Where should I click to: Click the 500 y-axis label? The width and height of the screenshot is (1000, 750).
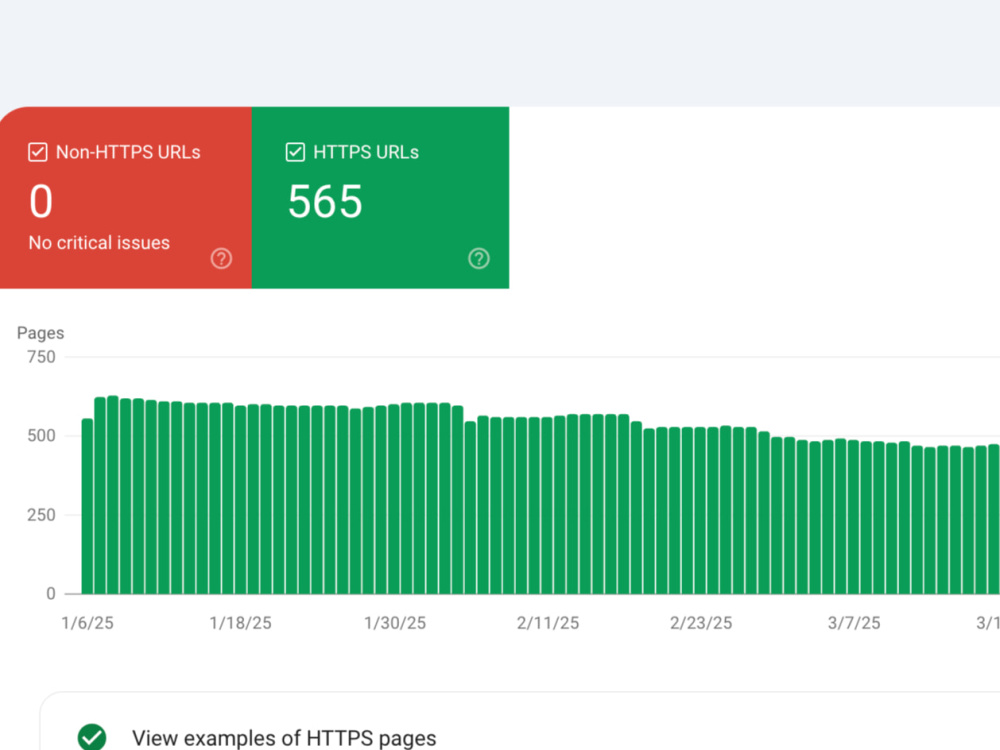point(41,436)
